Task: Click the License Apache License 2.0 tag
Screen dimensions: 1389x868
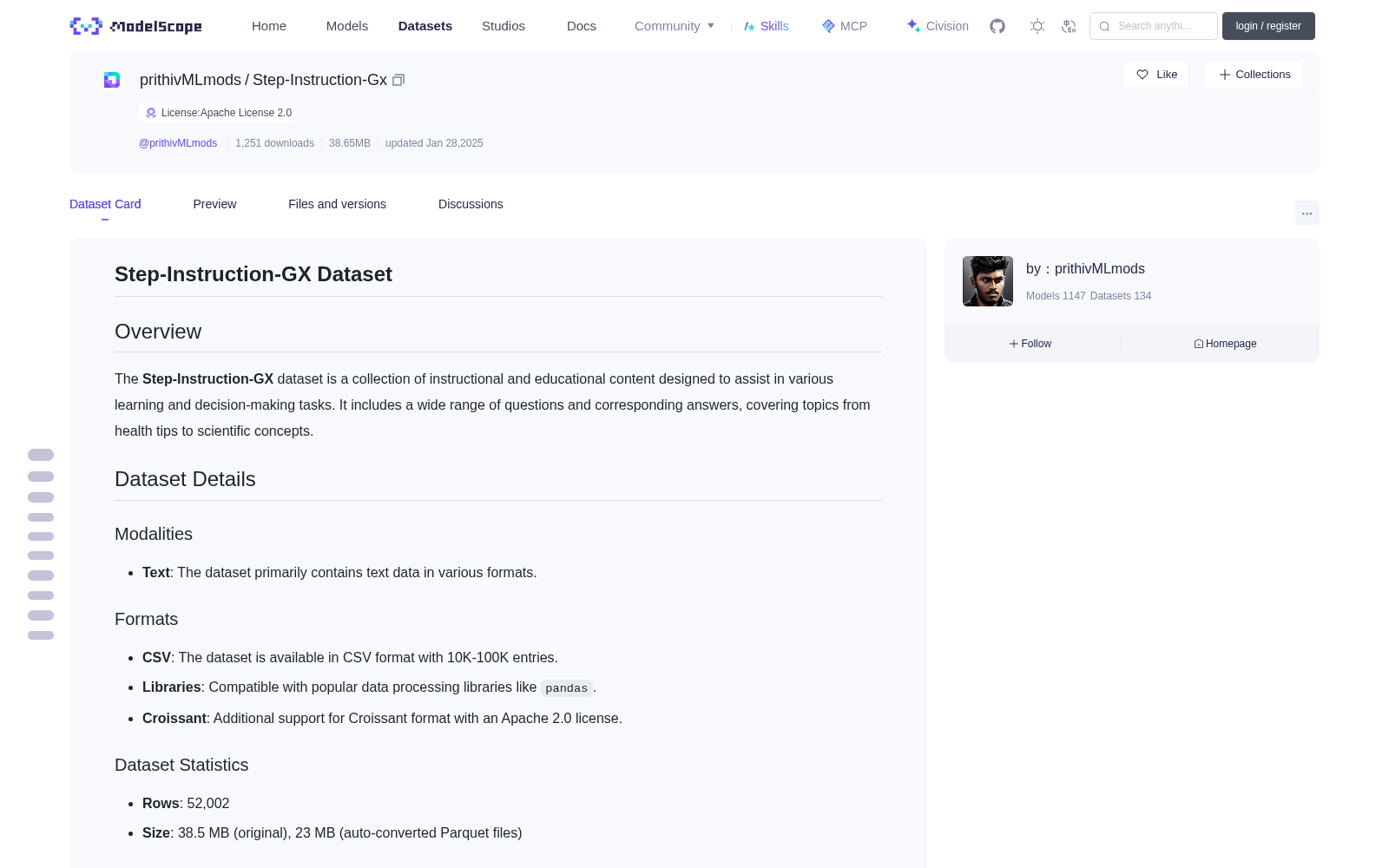Action: pyautogui.click(x=218, y=113)
